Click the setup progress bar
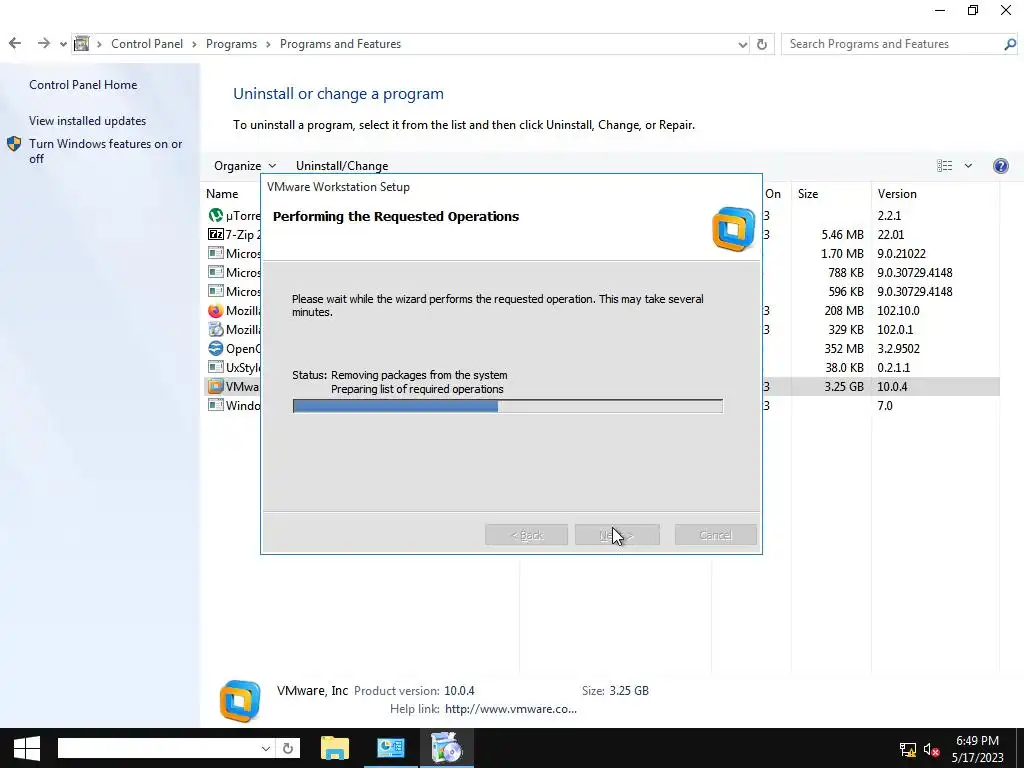 click(507, 406)
